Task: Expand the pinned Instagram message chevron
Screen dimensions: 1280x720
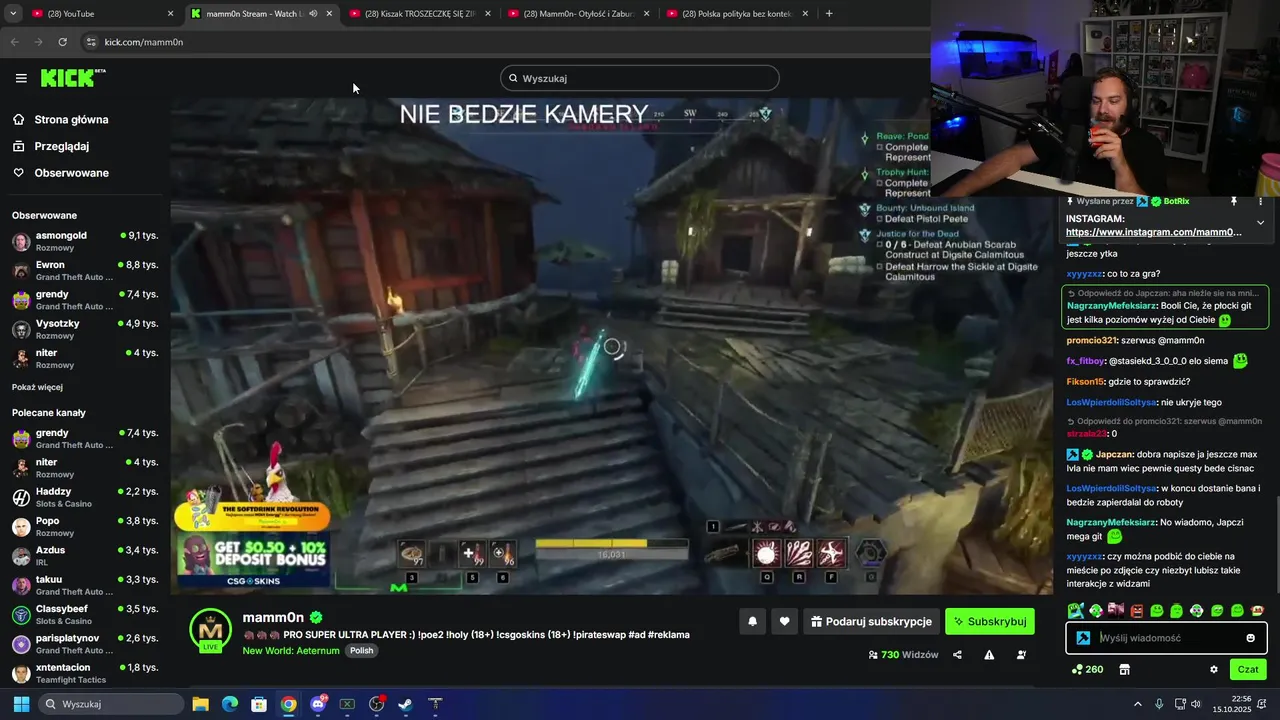Action: coord(1260,223)
